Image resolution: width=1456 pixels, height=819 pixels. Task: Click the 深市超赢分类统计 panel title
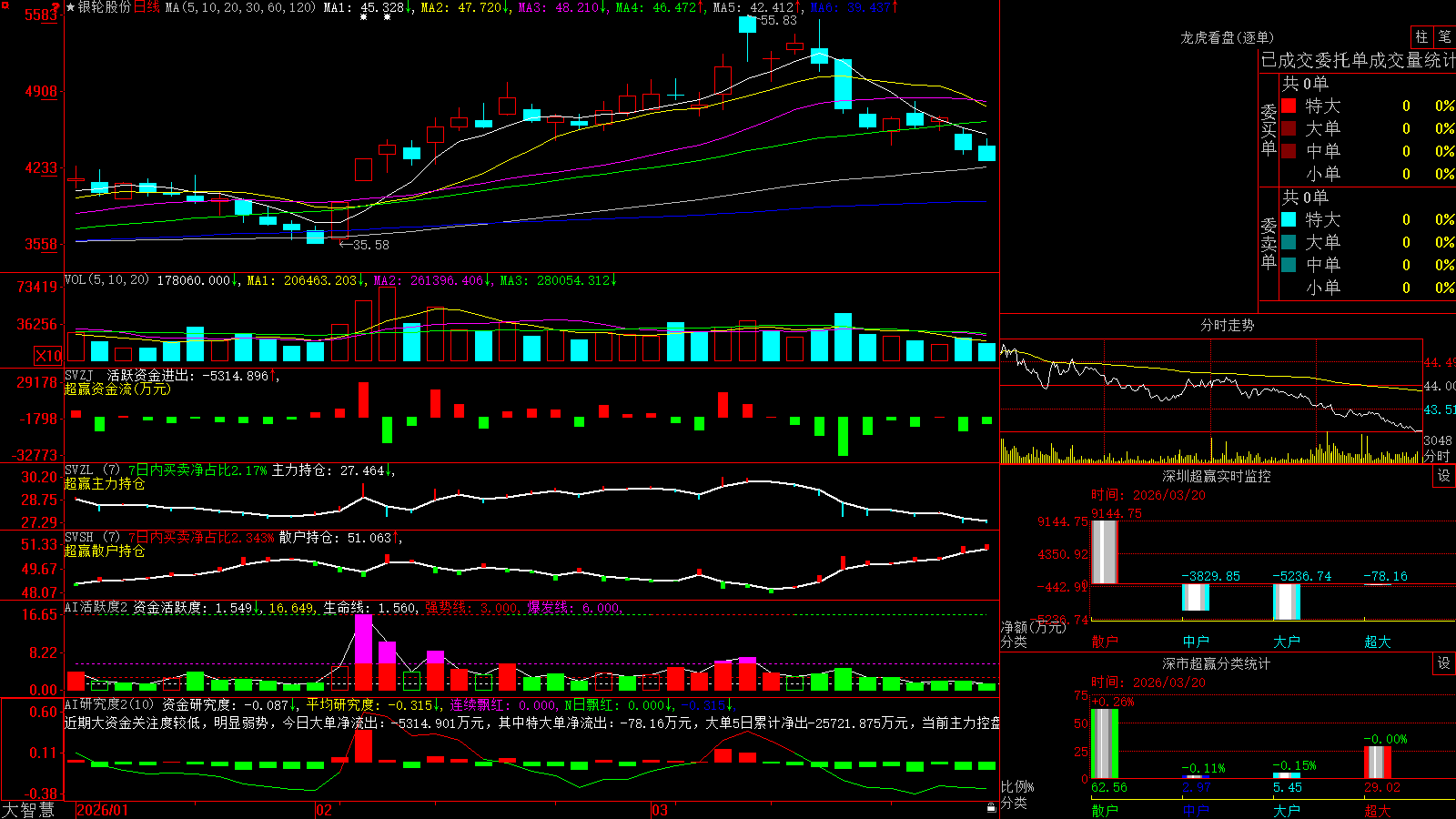[x=1216, y=663]
